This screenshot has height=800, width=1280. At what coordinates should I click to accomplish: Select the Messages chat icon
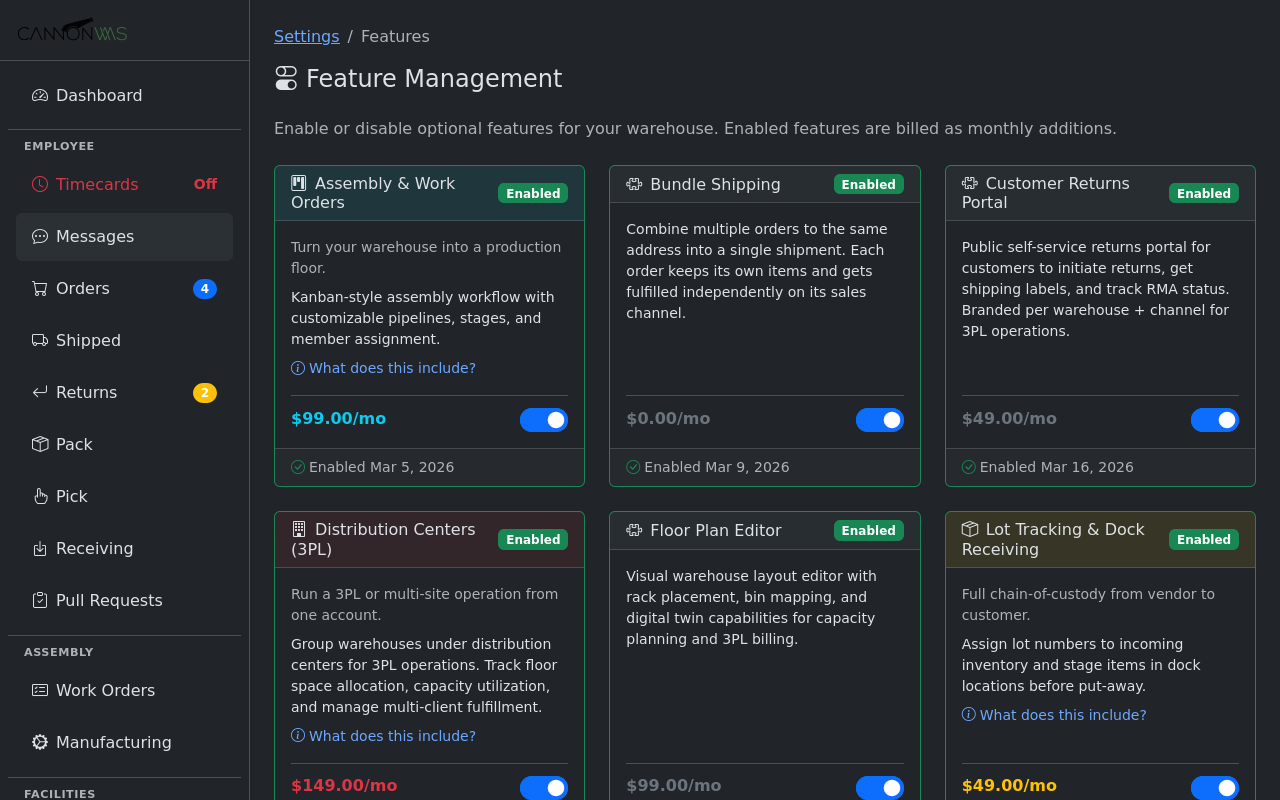tap(39, 236)
